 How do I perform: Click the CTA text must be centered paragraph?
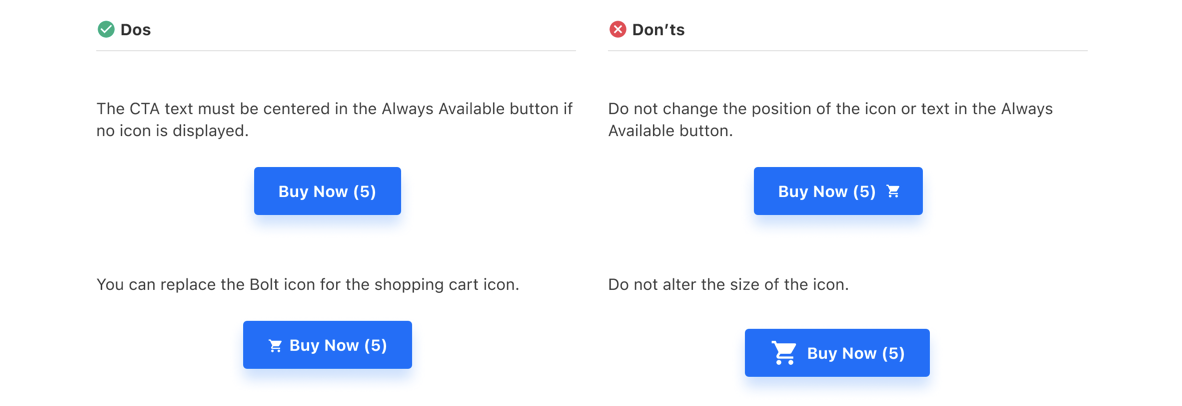335,120
